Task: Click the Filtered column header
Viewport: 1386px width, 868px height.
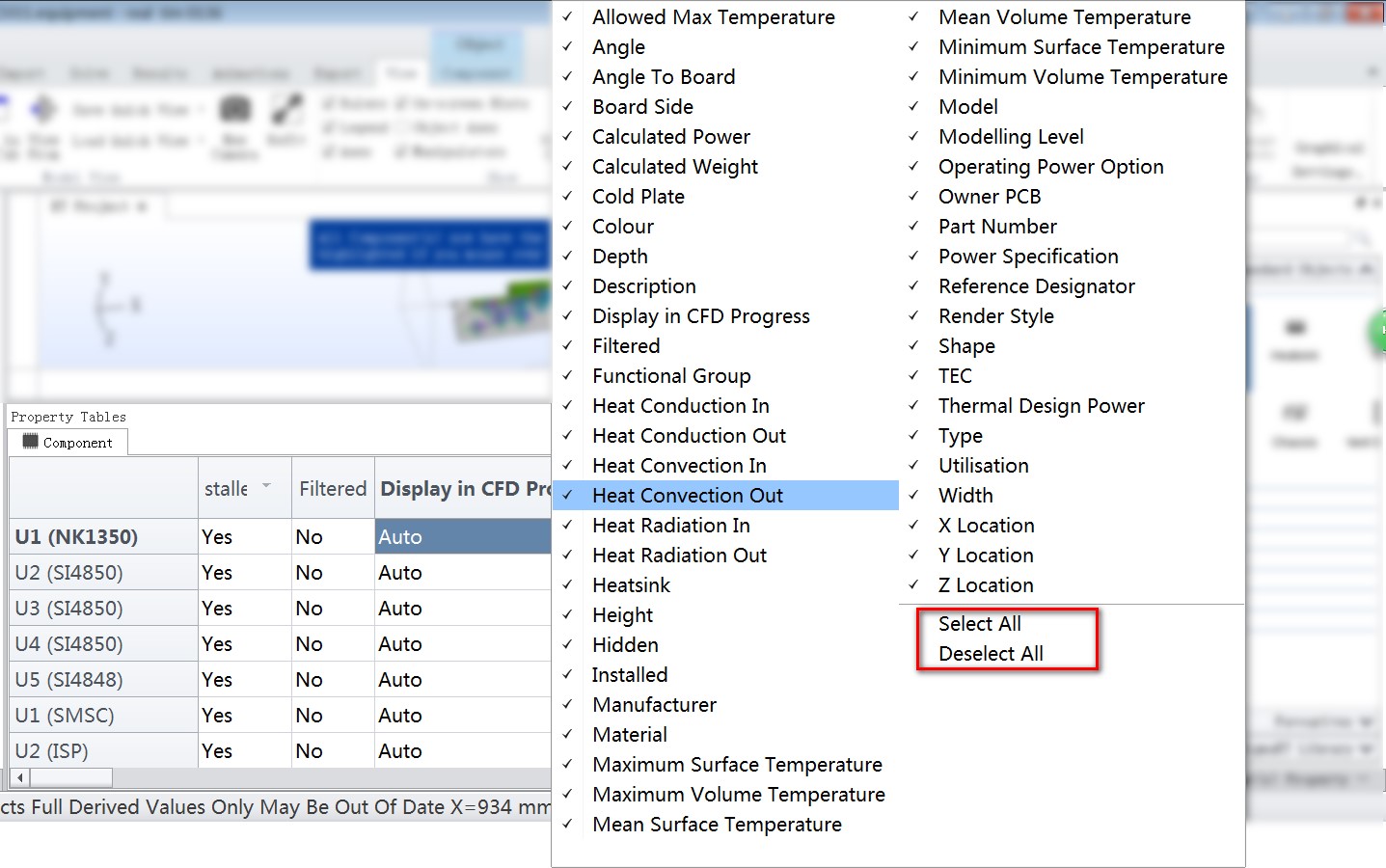Action: click(x=332, y=489)
